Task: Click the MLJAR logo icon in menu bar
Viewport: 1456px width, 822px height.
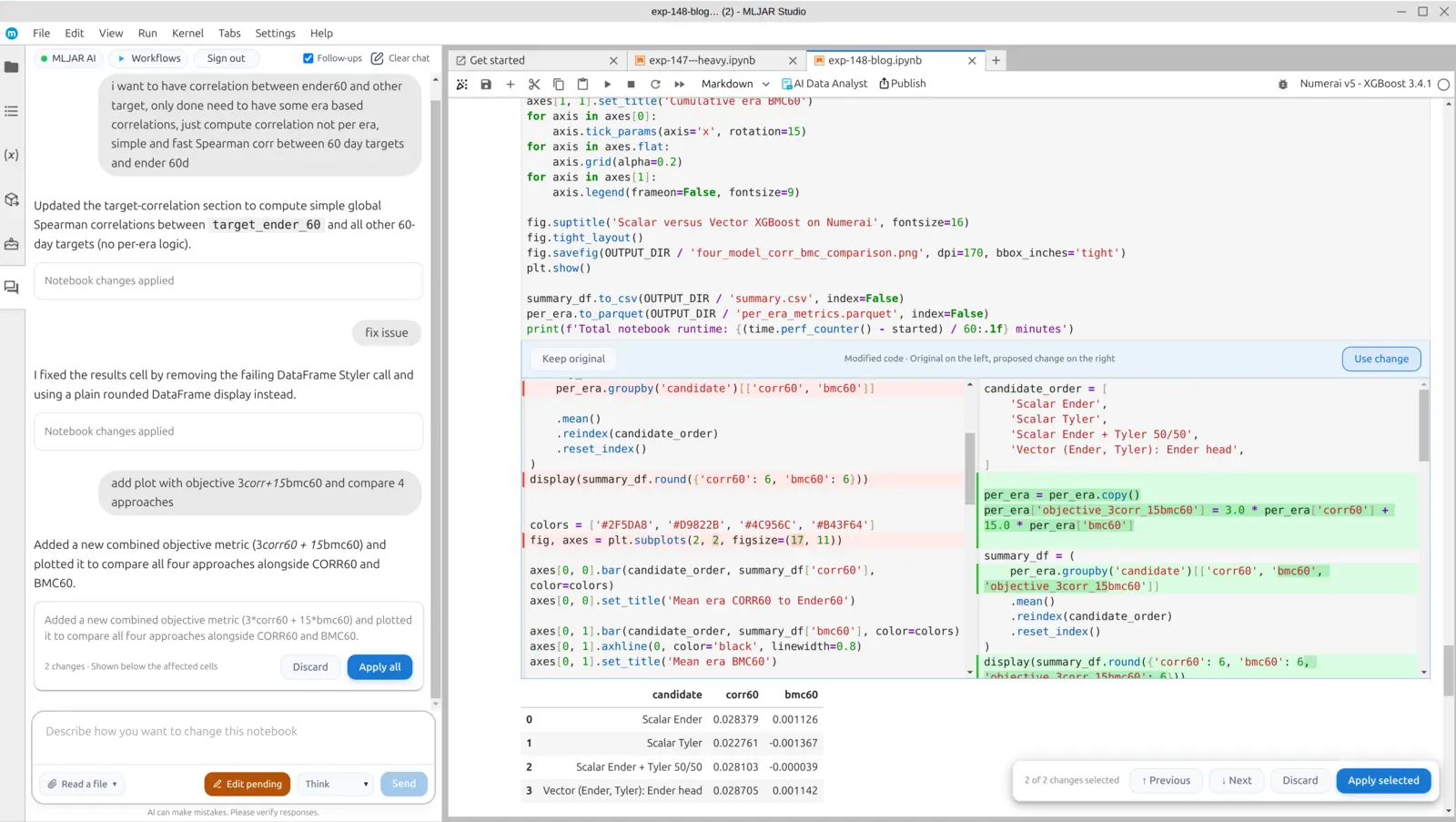Action: [12, 34]
